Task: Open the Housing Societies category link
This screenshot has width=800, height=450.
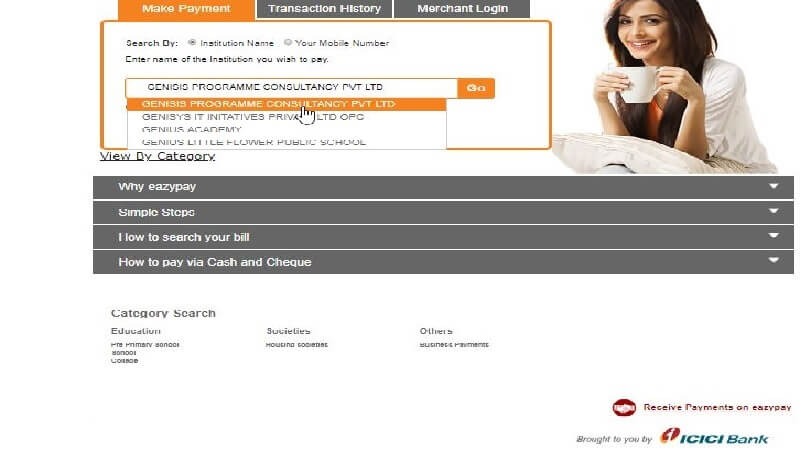Action: pyautogui.click(x=296, y=345)
